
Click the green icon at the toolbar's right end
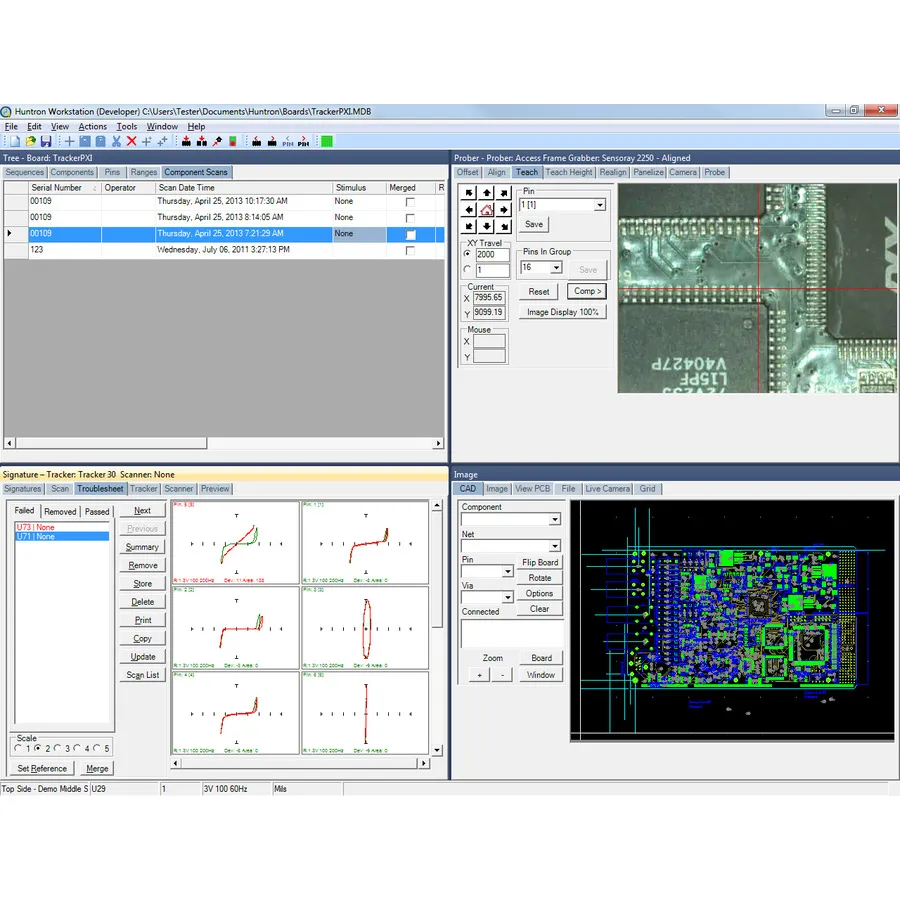click(327, 141)
